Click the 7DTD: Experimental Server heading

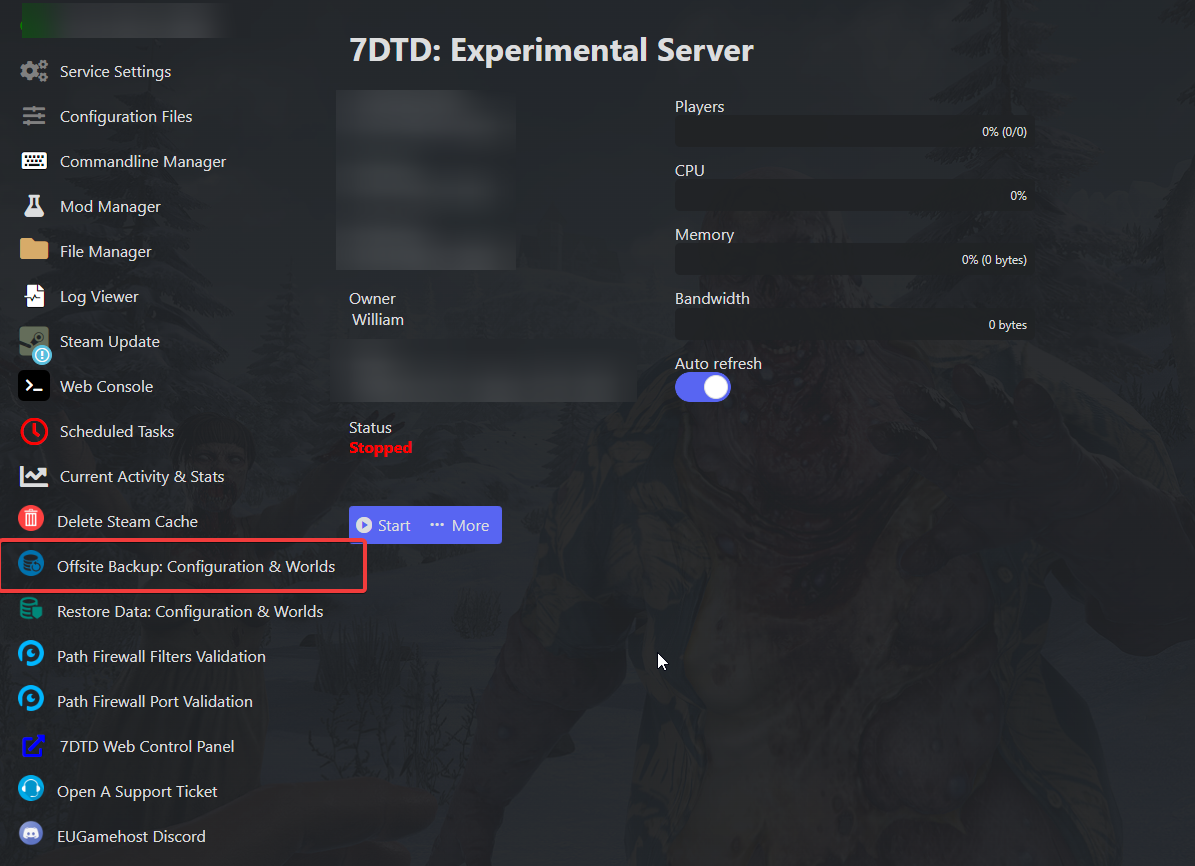click(x=551, y=50)
